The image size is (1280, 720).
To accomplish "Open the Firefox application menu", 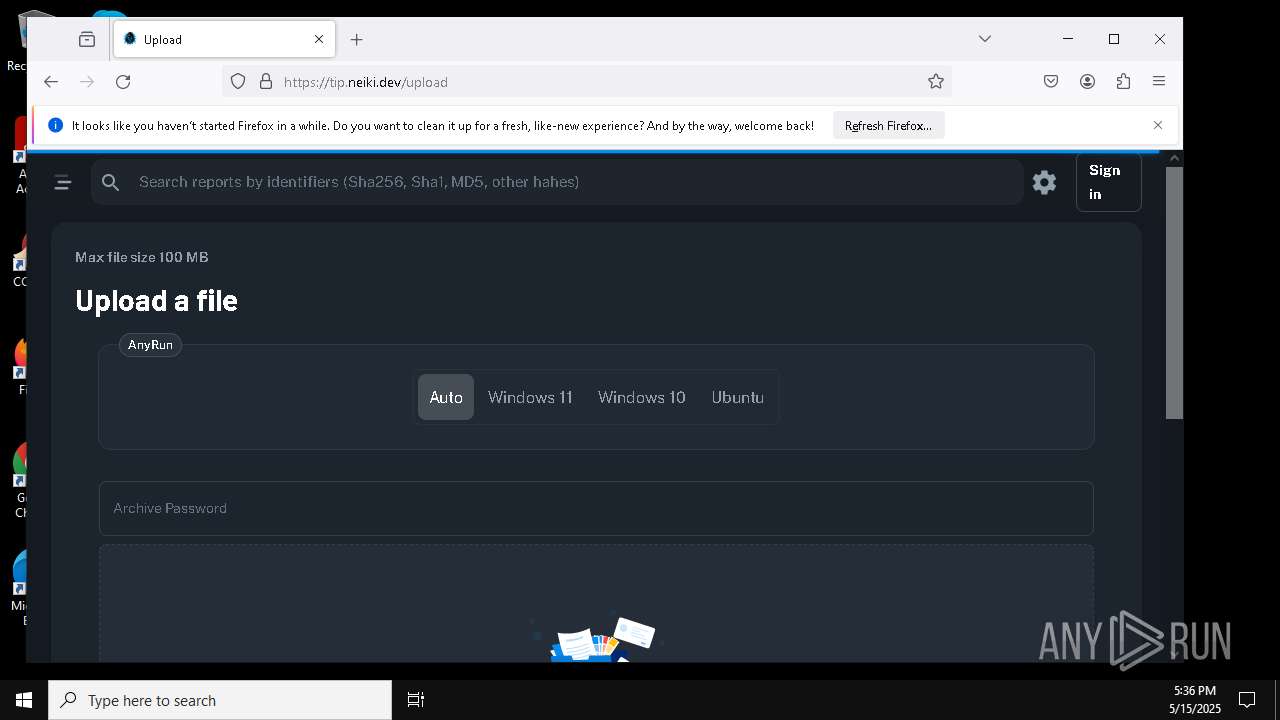I will point(1159,82).
